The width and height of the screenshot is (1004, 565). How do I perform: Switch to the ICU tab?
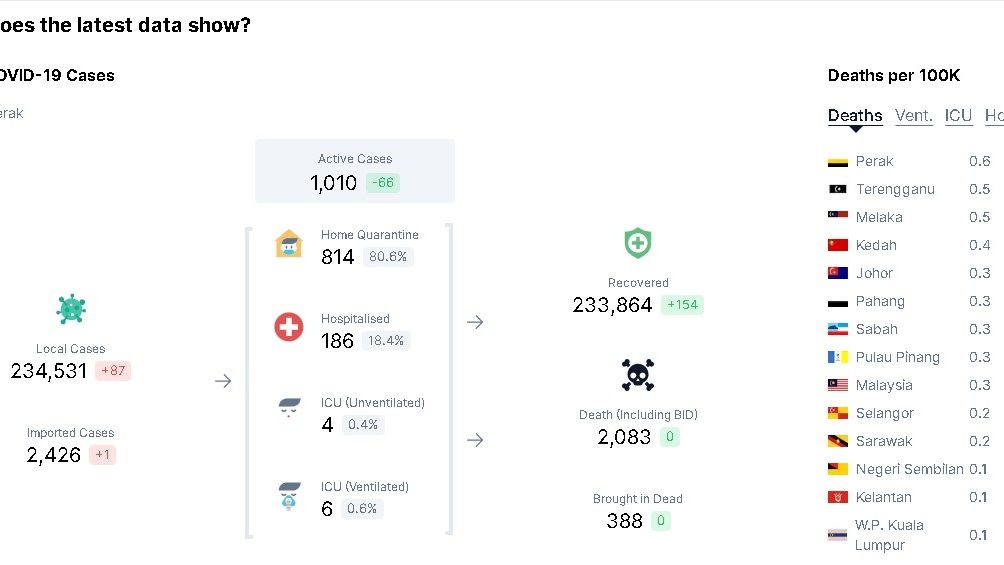click(x=958, y=115)
